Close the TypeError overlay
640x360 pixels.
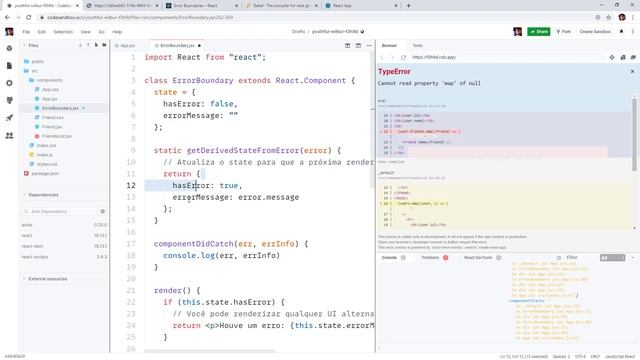632,71
